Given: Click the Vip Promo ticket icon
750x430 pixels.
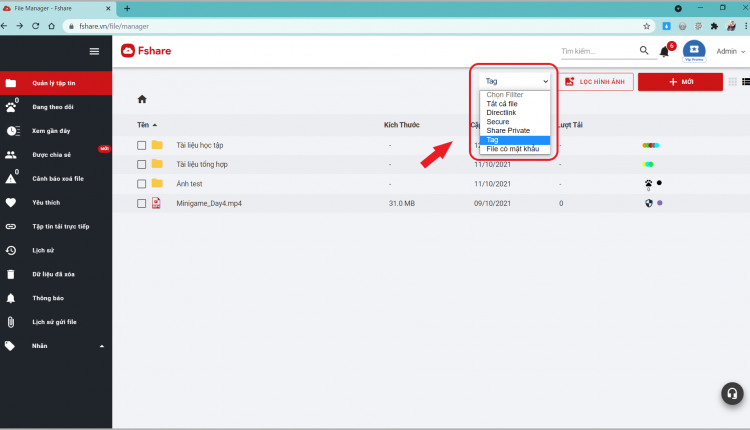Looking at the screenshot, I should [x=694, y=51].
